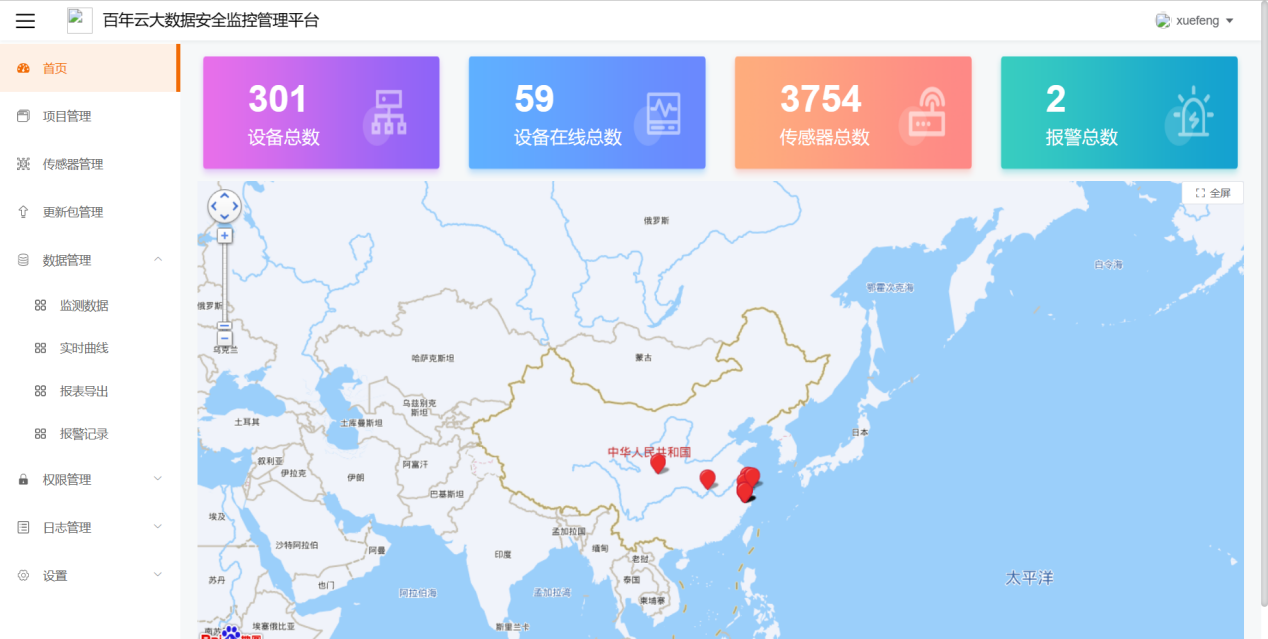Click the 更新包管理 upload arrow icon
The image size is (1268, 639).
point(24,212)
